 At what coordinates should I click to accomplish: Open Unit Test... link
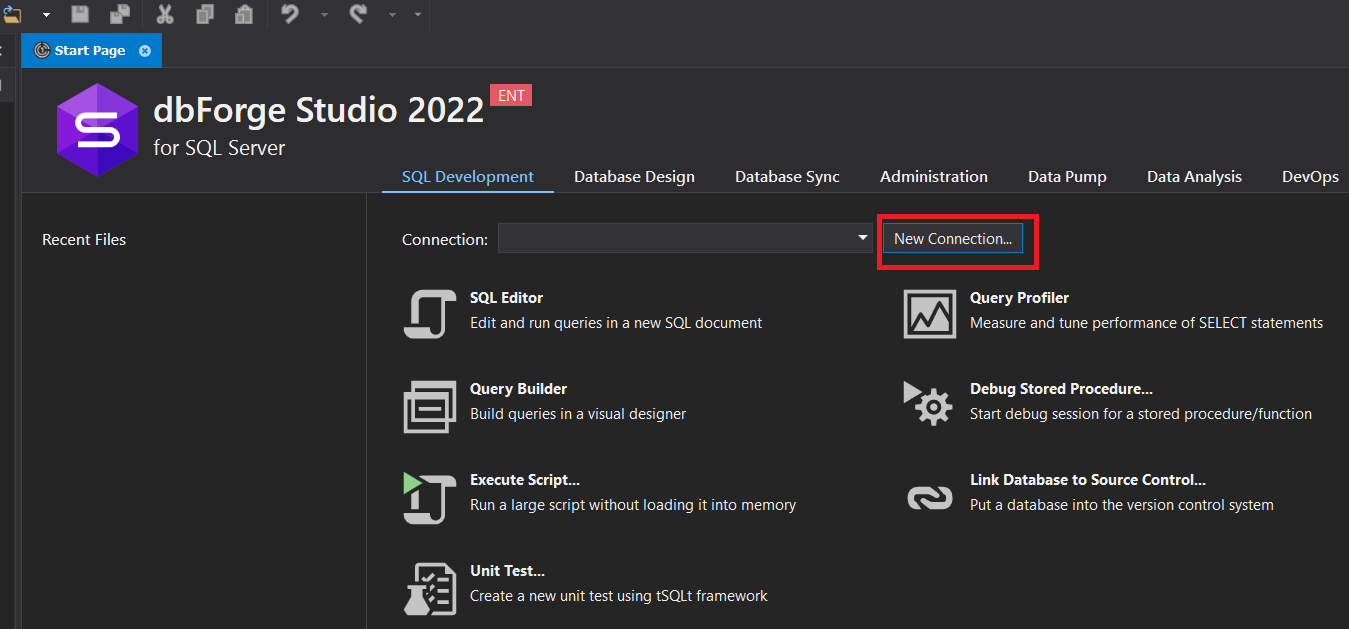tap(507, 571)
